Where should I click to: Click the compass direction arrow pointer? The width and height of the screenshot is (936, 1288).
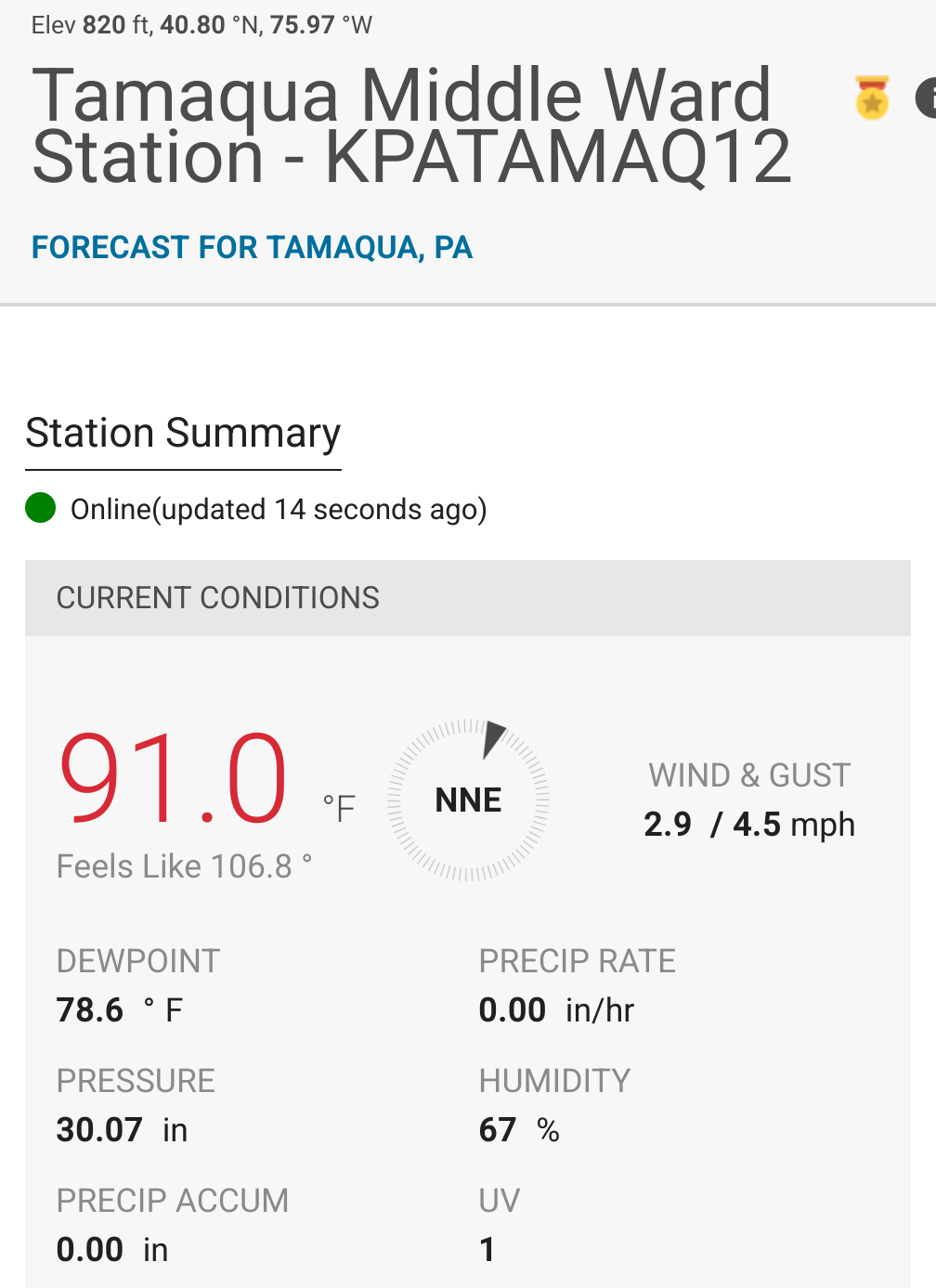tap(493, 740)
